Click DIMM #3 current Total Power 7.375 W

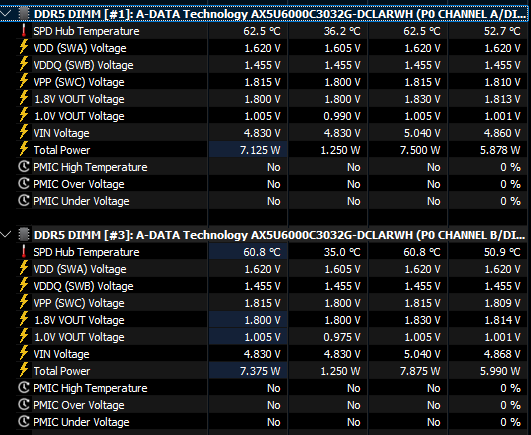click(260, 371)
